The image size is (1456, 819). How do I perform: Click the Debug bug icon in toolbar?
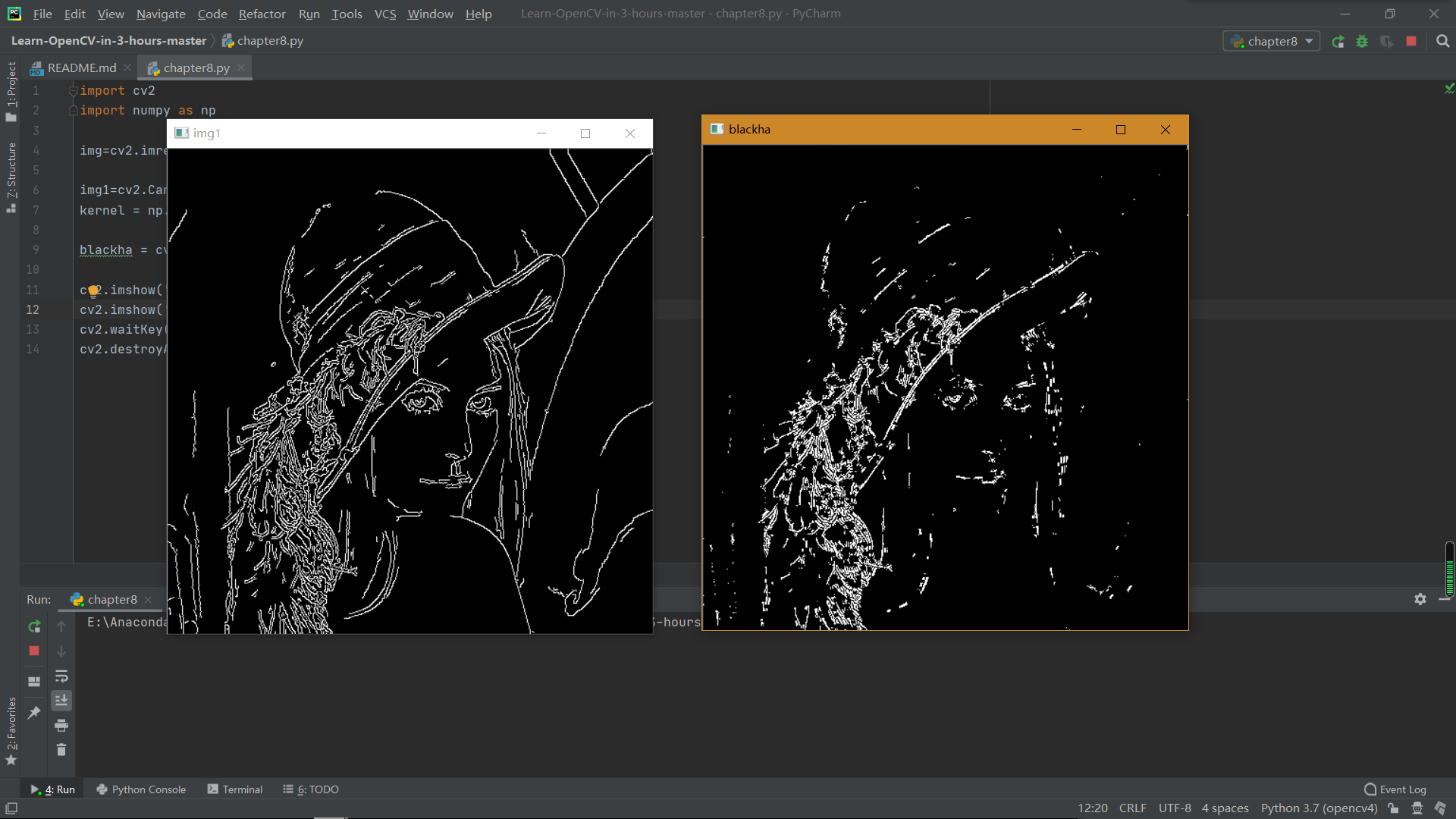1362,42
